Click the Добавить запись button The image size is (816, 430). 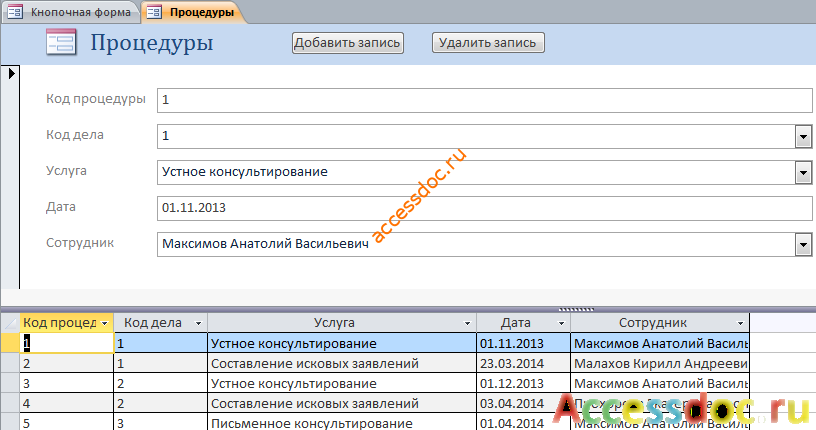(x=348, y=43)
